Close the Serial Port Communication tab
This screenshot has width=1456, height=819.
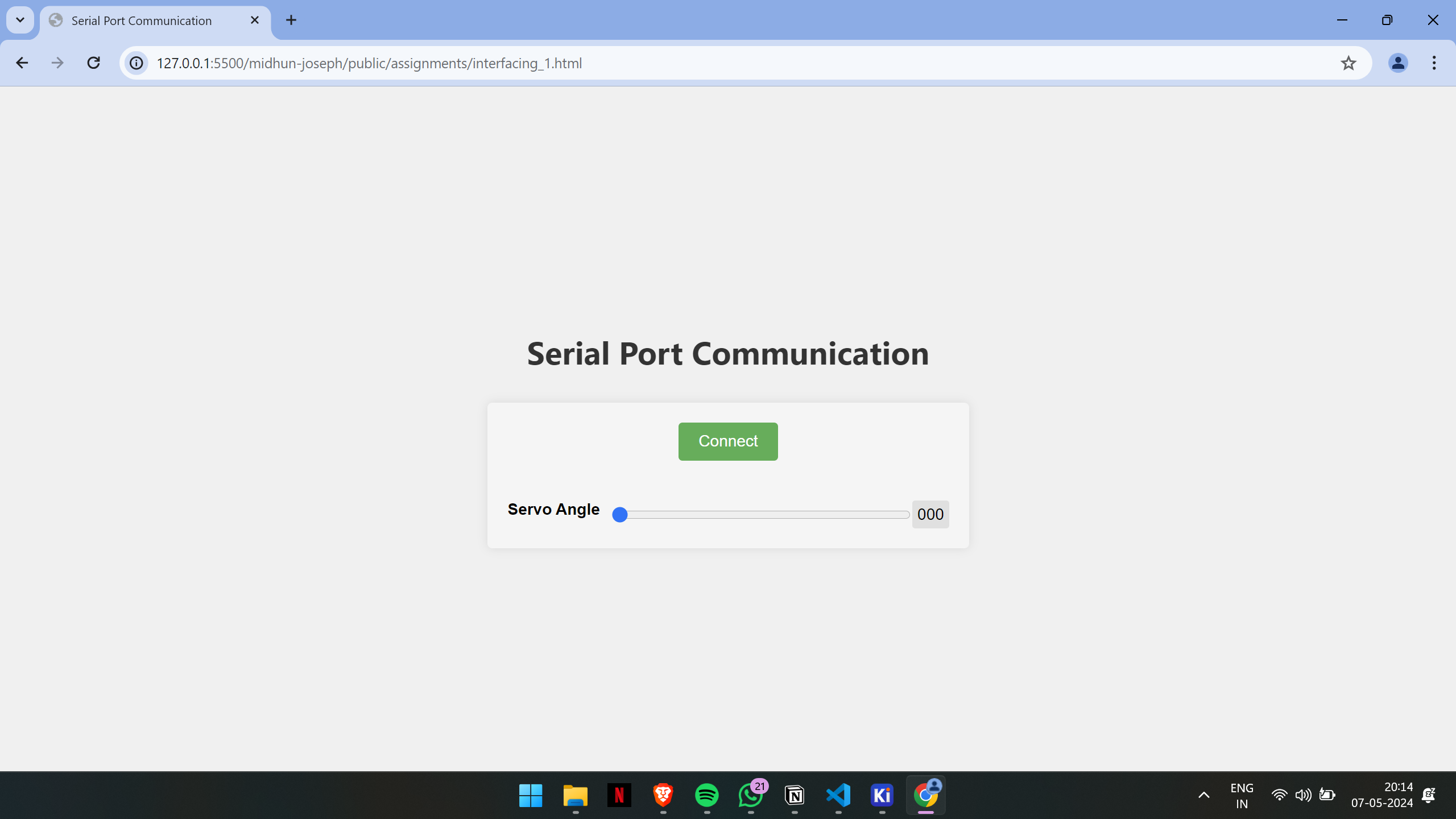255,20
